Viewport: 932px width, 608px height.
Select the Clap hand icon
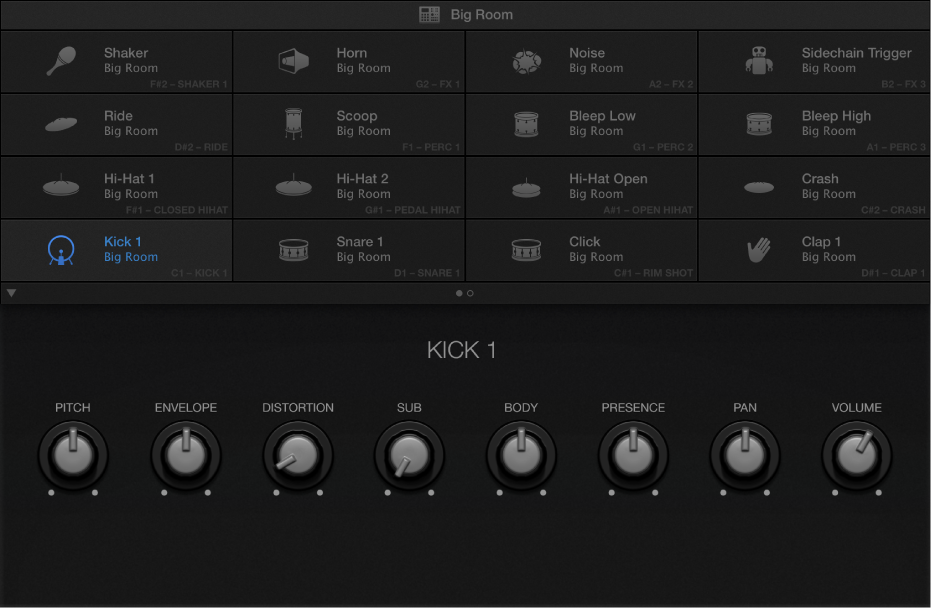click(x=759, y=249)
